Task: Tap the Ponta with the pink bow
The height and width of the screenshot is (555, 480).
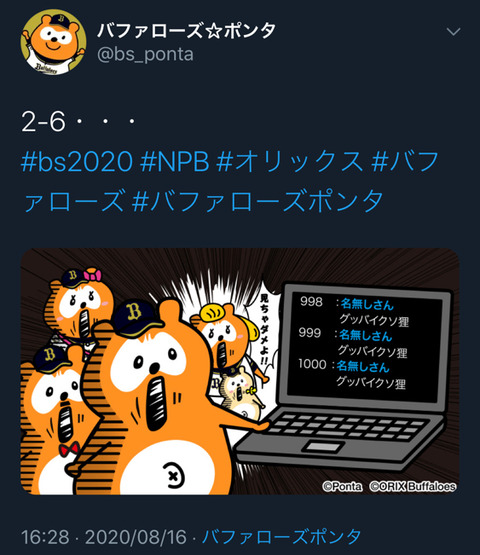Action: [80, 306]
